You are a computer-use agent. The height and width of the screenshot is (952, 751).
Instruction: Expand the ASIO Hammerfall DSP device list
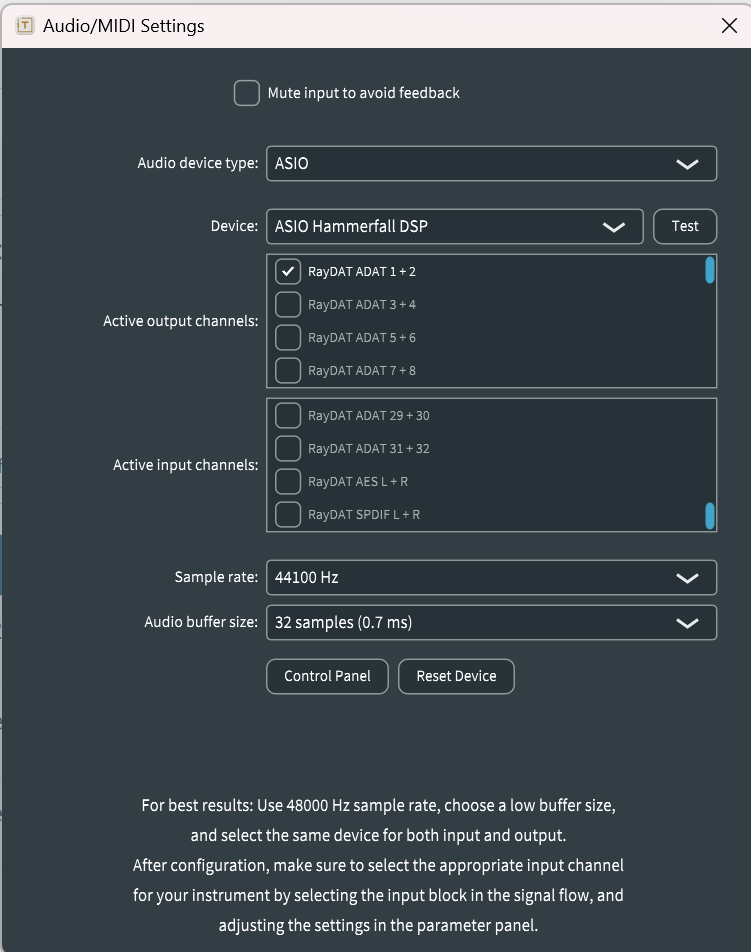tap(454, 227)
